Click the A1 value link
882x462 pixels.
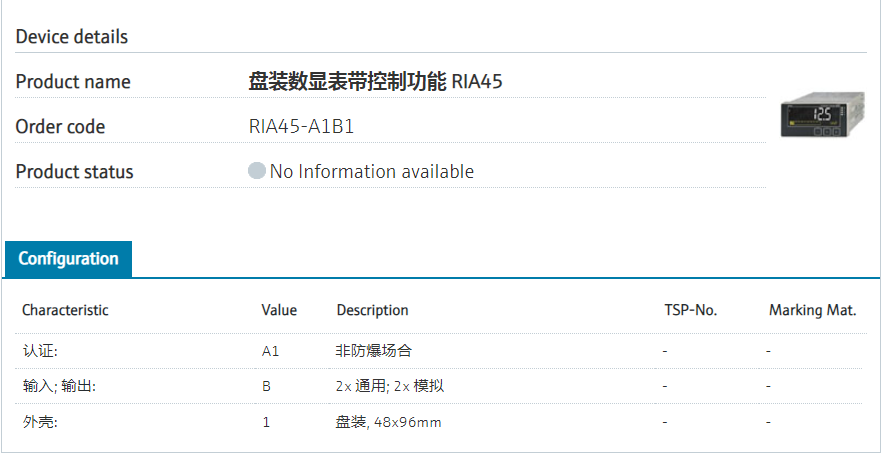270,351
